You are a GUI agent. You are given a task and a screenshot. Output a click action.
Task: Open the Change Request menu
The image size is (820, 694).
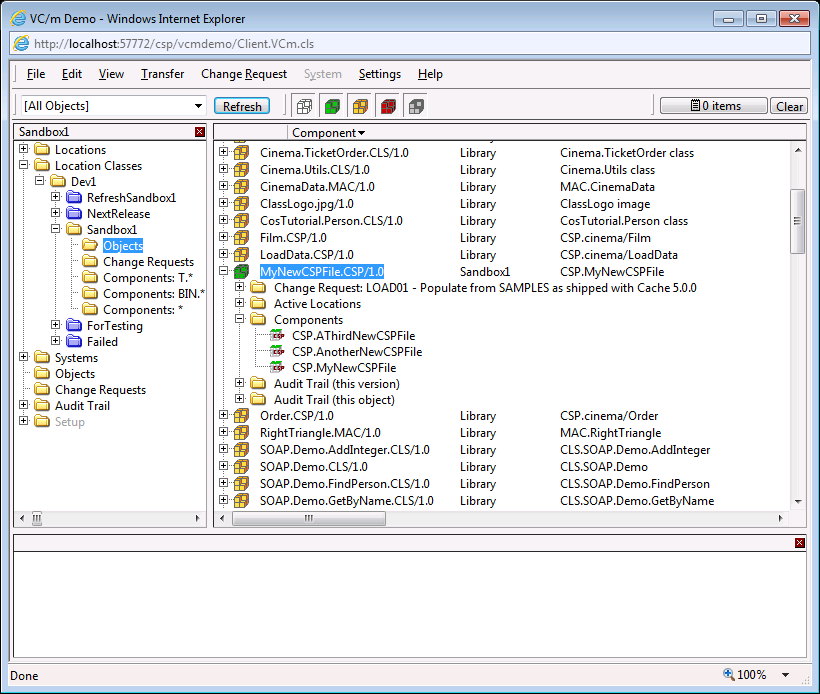pos(244,74)
